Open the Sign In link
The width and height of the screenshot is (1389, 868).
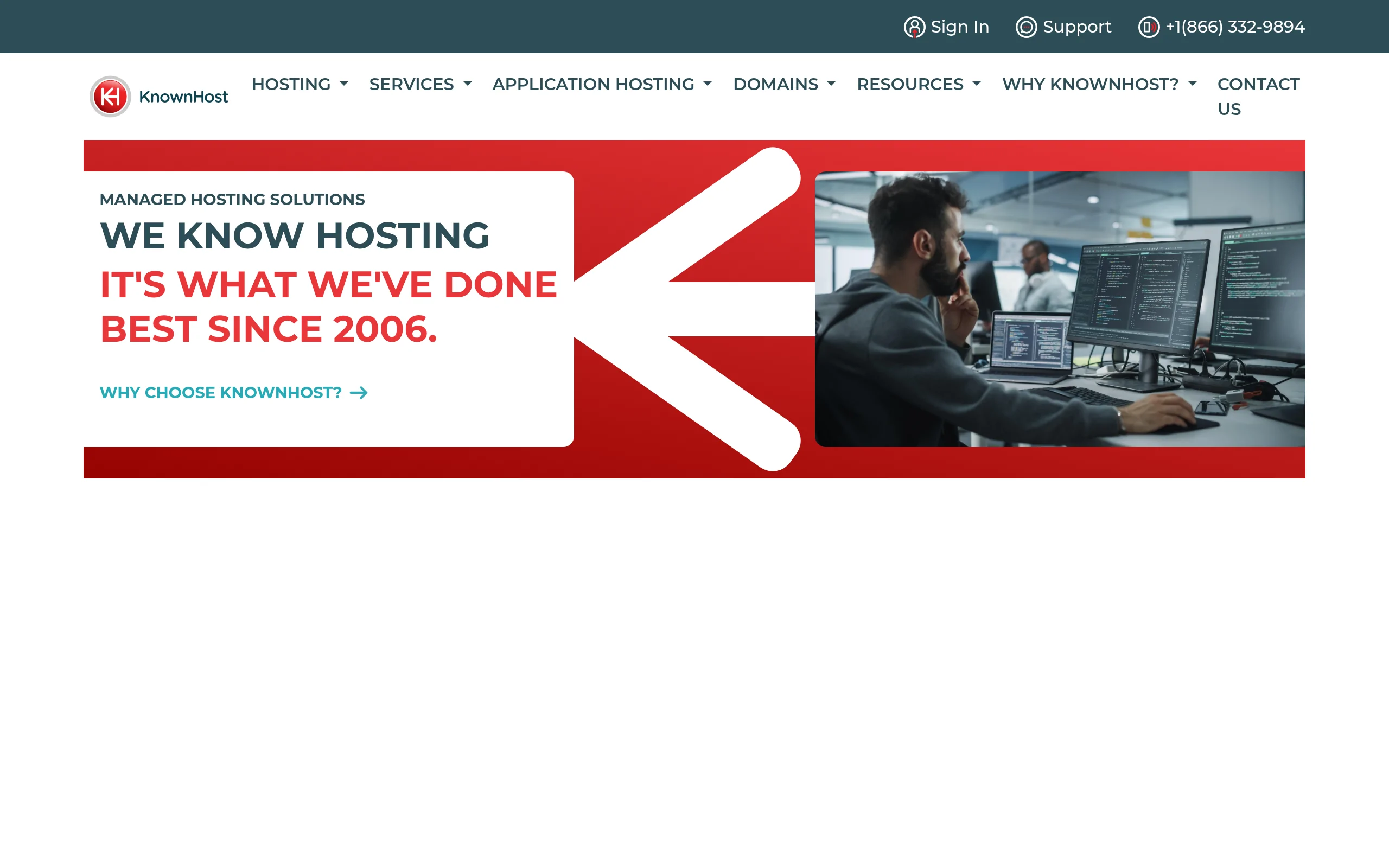click(946, 27)
